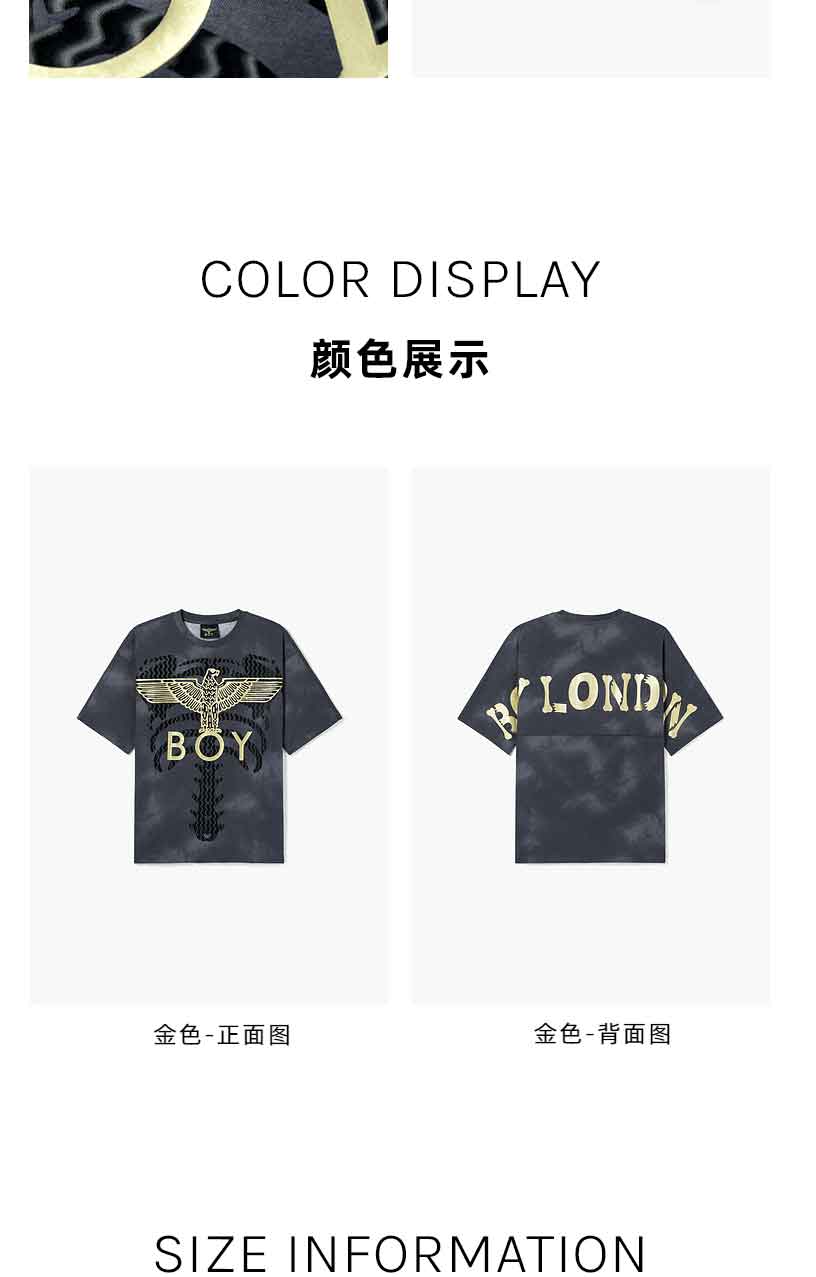Viewport: 816px width, 1277px height.
Task: Click the neck label tag on front shirt
Action: (209, 632)
